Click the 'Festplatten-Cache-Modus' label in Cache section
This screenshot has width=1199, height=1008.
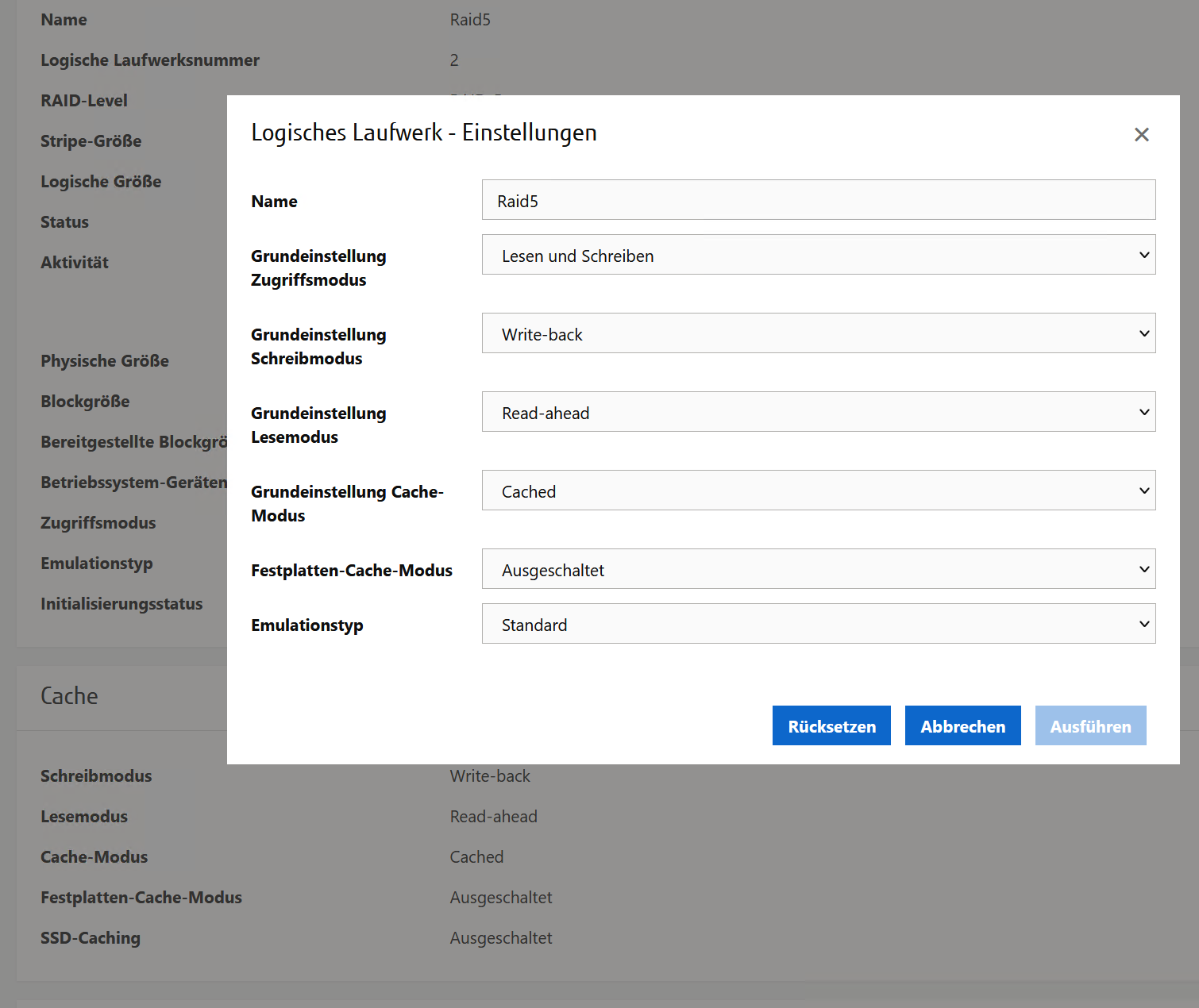coord(141,898)
